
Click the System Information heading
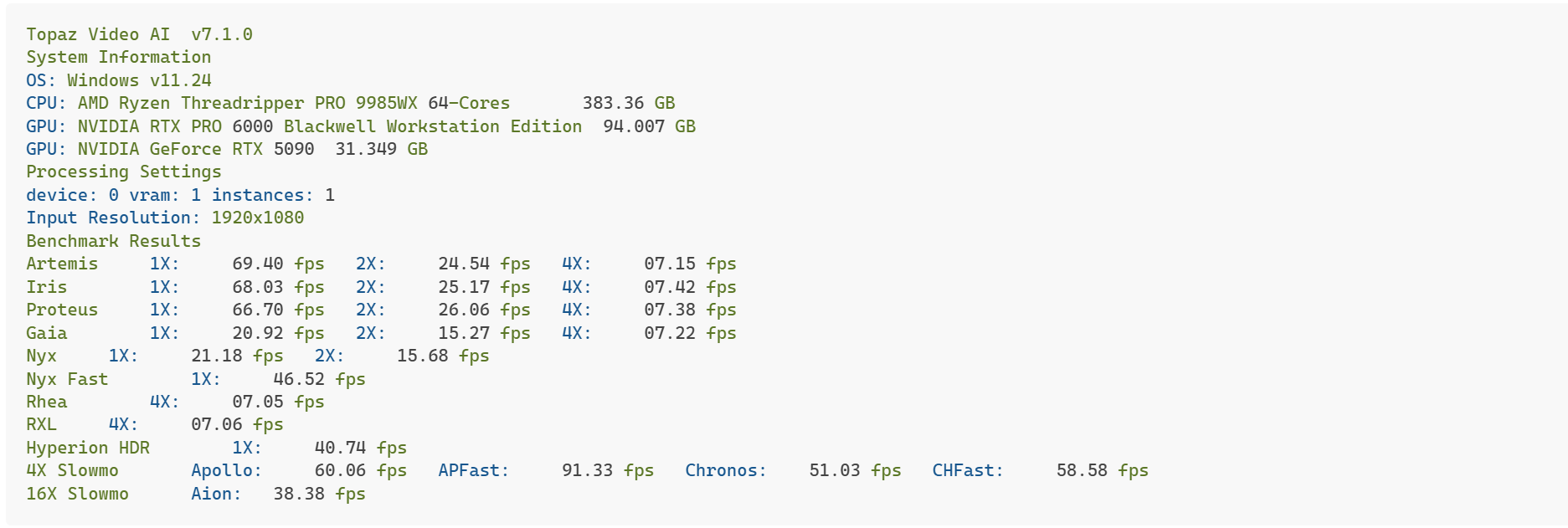click(x=118, y=57)
